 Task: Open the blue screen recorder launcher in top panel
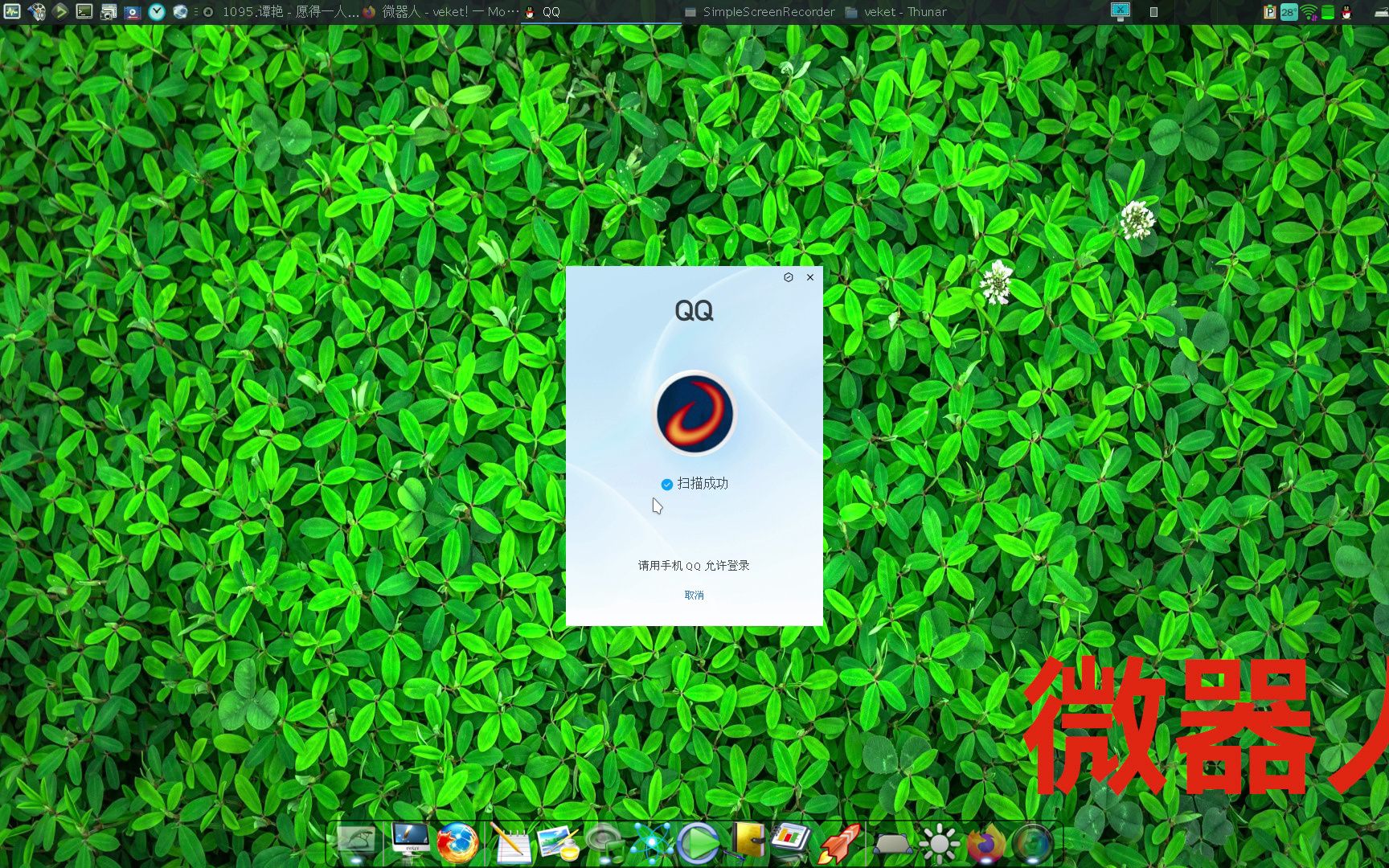coord(133,11)
